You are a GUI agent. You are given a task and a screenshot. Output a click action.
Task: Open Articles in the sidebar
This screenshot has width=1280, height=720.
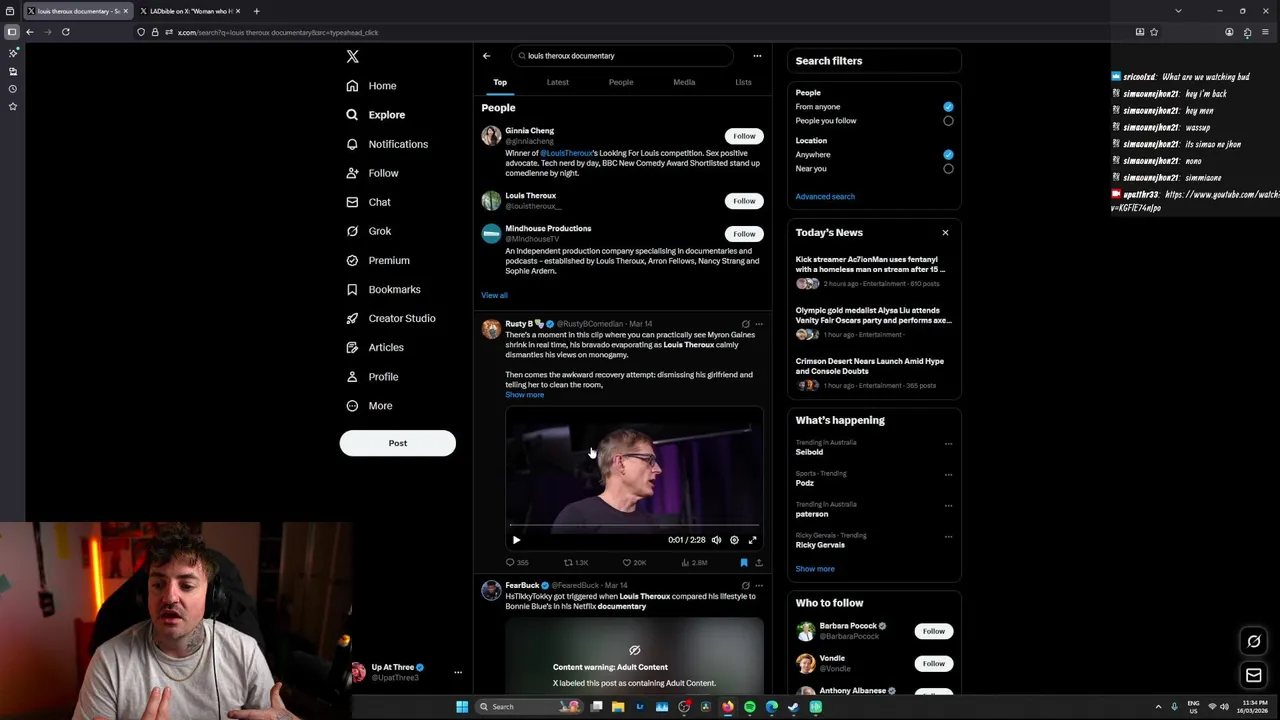375,347
